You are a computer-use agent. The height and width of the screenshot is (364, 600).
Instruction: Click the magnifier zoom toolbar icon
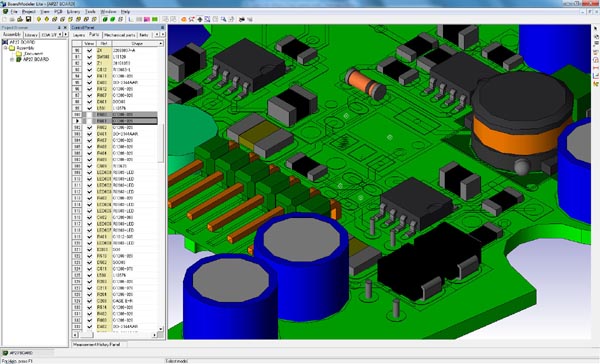[x=223, y=19]
